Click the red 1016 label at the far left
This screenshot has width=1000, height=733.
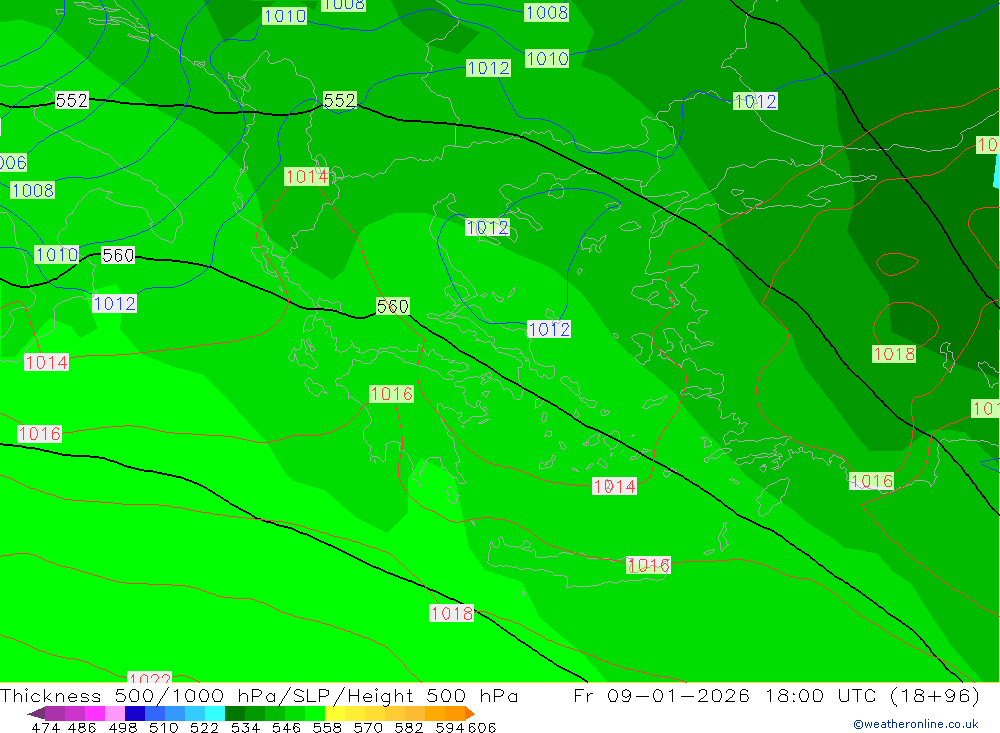tap(40, 434)
